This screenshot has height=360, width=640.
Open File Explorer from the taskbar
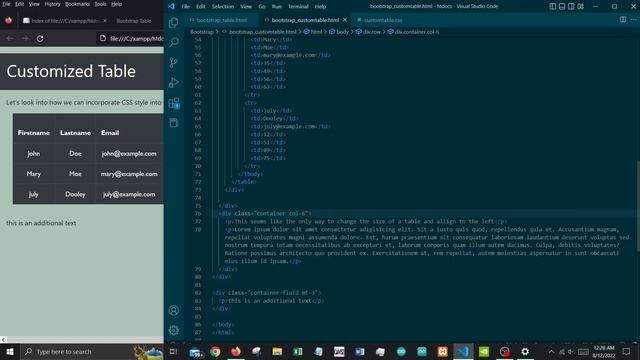click(277, 351)
